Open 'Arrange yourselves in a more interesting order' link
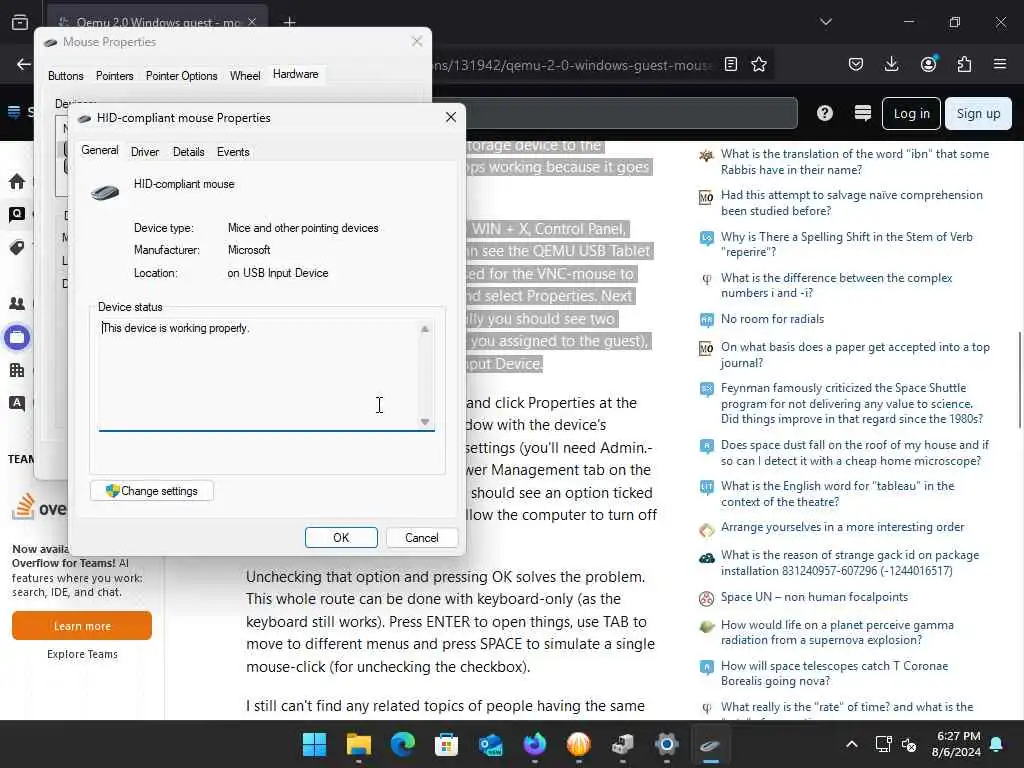Image resolution: width=1024 pixels, height=768 pixels. point(842,526)
